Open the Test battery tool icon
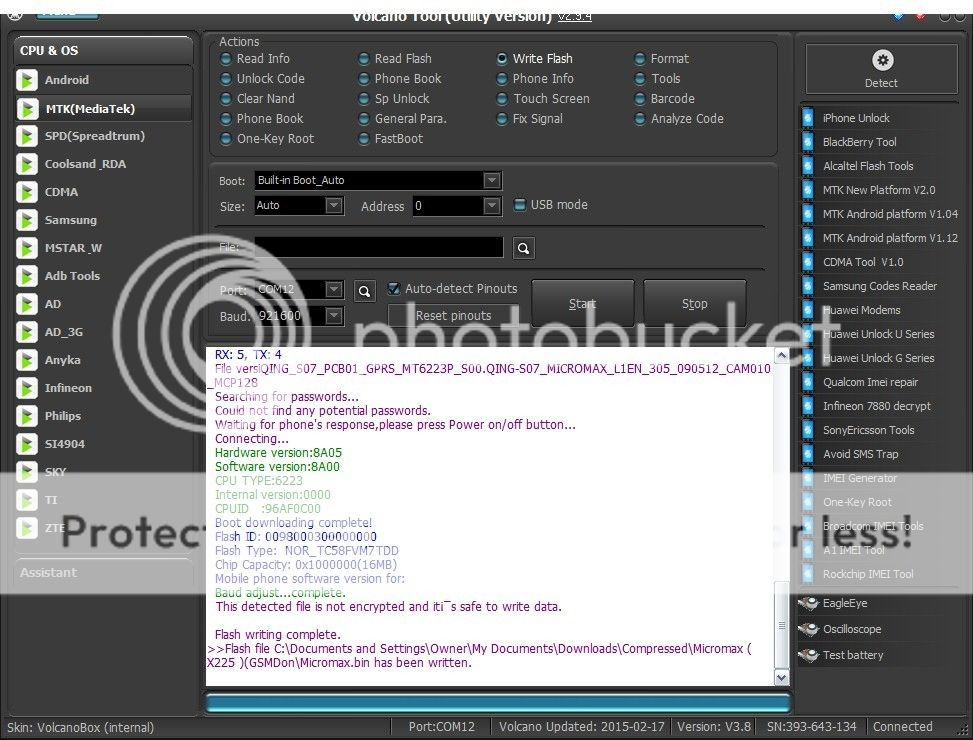This screenshot has height=740, width=973. (809, 655)
